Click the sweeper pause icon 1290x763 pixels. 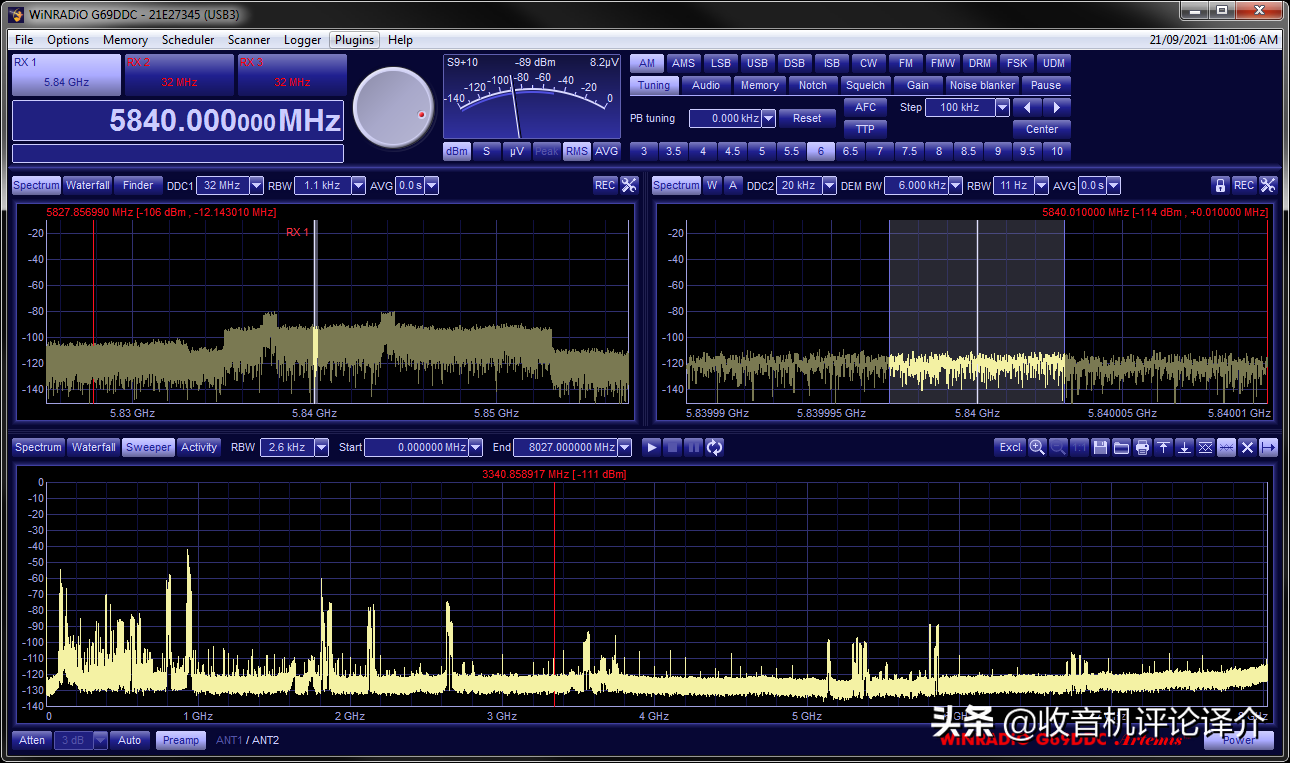(693, 447)
